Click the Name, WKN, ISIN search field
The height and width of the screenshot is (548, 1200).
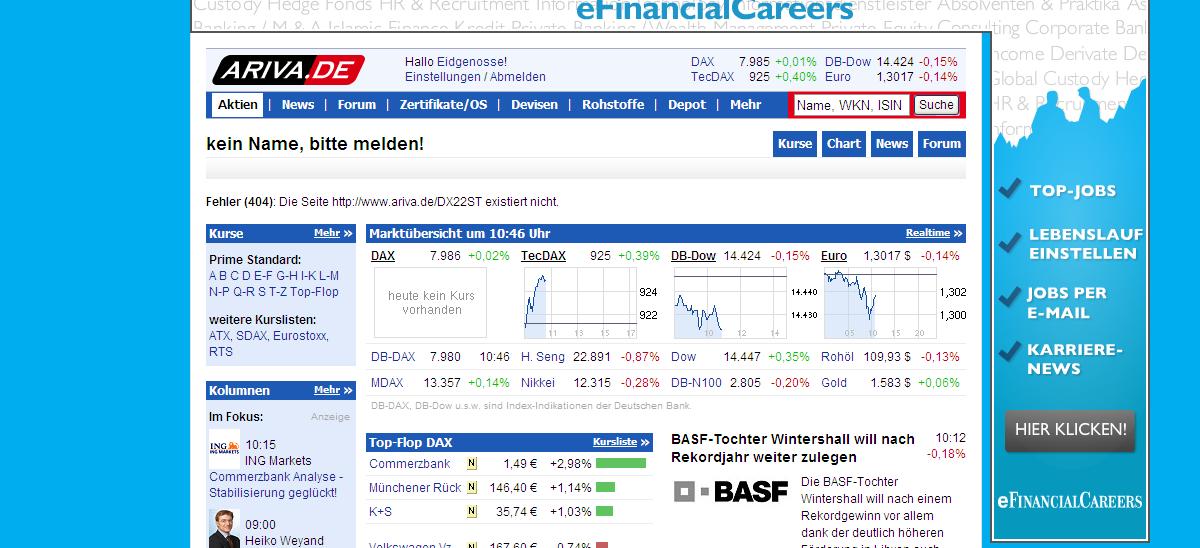coord(851,105)
